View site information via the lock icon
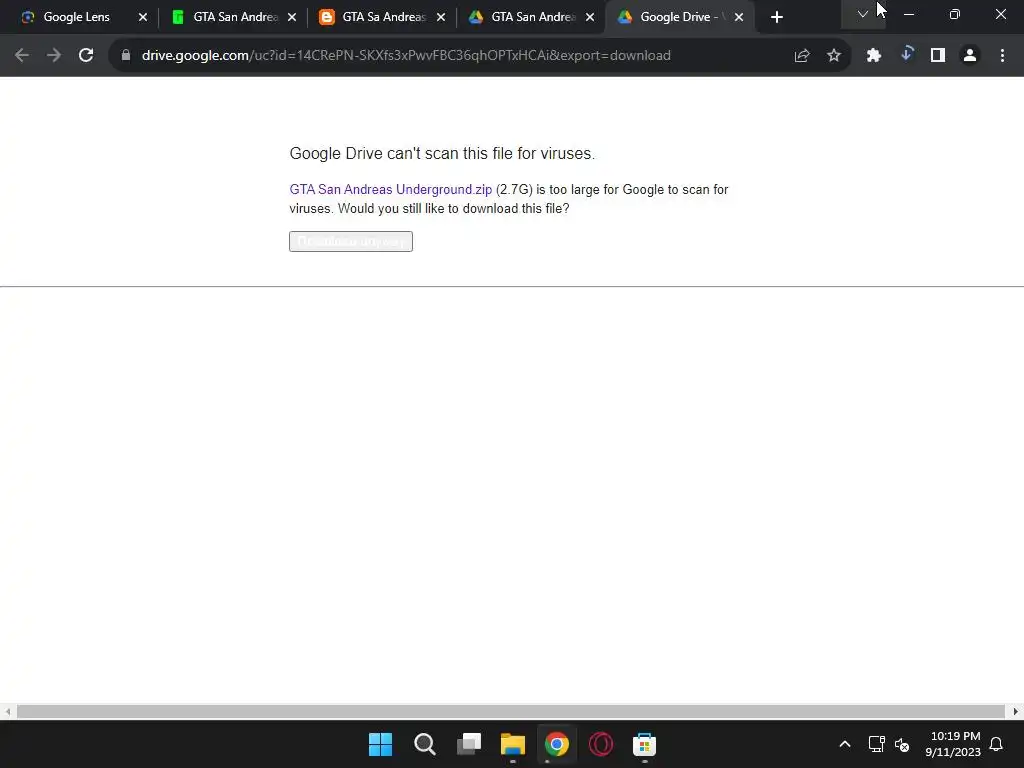Image resolution: width=1024 pixels, height=768 pixels. [x=126, y=56]
